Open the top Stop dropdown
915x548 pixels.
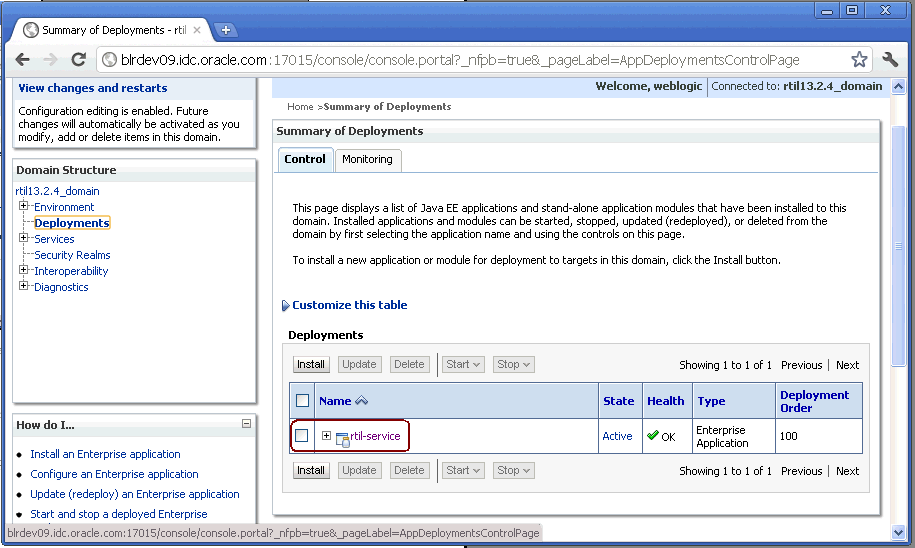pos(513,364)
